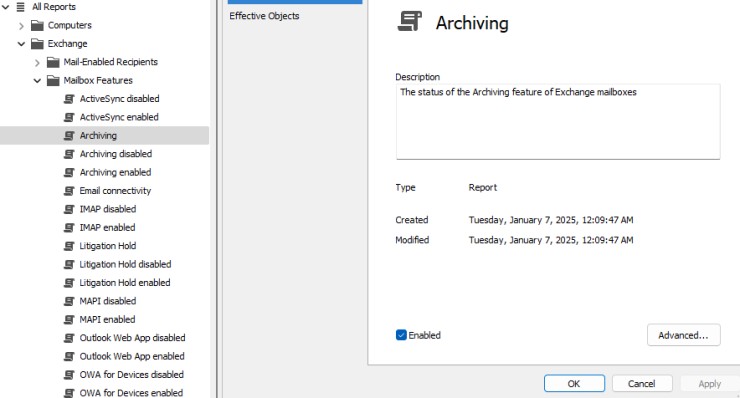Click the Mail-Enabled Recipients folder icon
The height and width of the screenshot is (398, 740).
(x=53, y=62)
